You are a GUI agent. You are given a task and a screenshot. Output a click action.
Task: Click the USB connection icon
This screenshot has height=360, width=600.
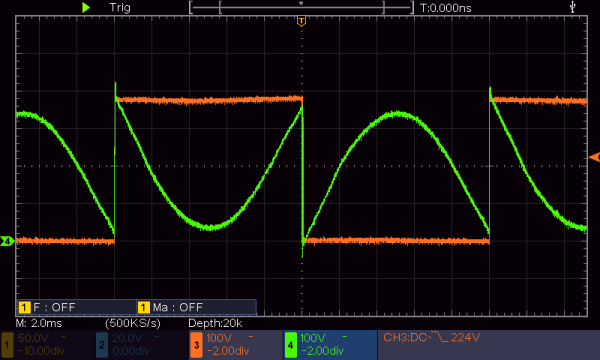[572, 7]
